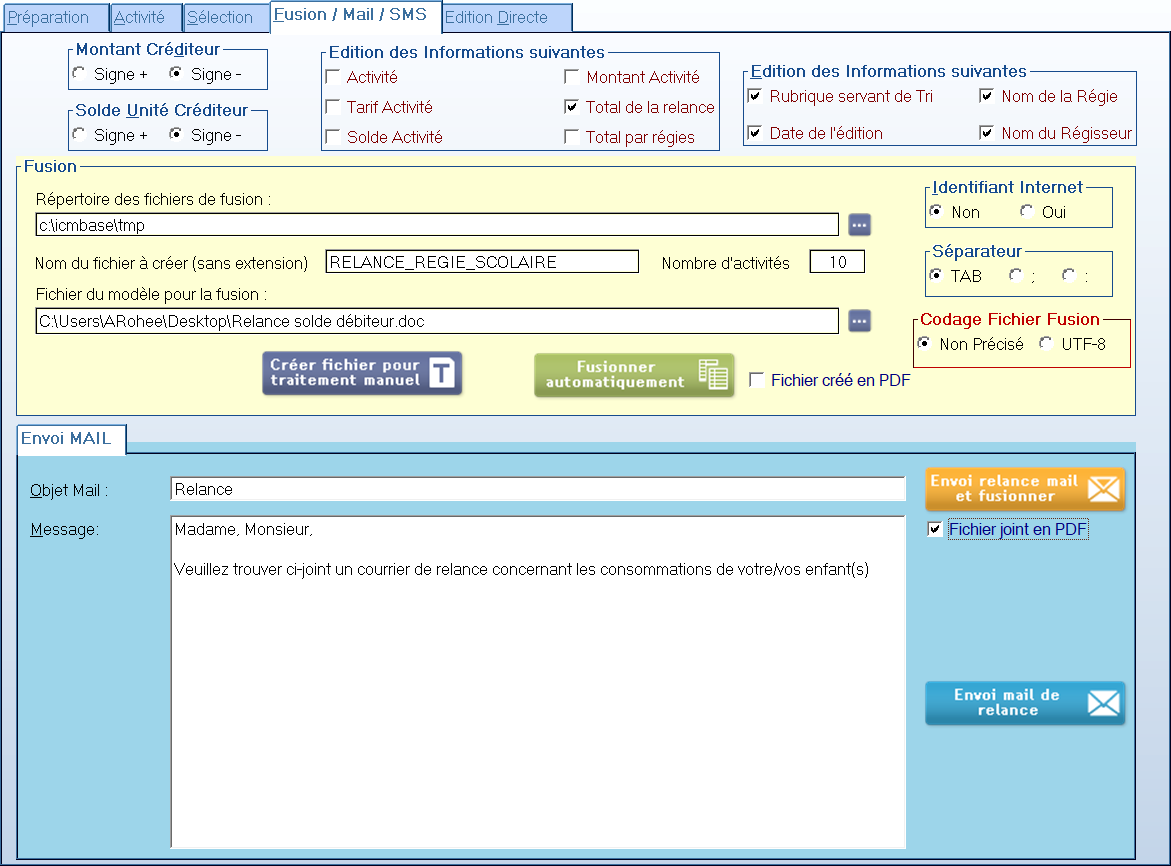This screenshot has width=1171, height=866.
Task: Click browse button for fusion files directory
Action: point(859,225)
